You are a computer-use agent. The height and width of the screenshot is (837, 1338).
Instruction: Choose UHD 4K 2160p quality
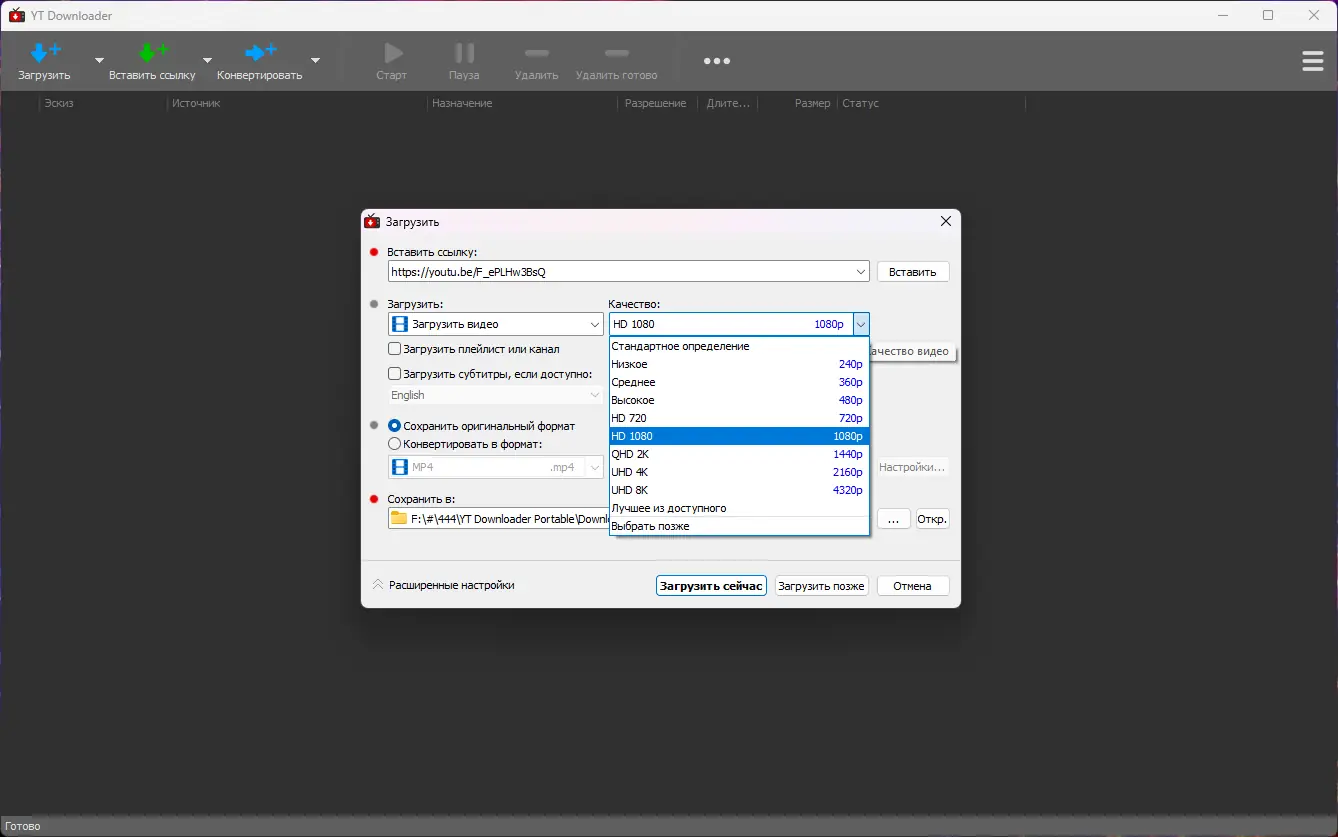pyautogui.click(x=739, y=472)
